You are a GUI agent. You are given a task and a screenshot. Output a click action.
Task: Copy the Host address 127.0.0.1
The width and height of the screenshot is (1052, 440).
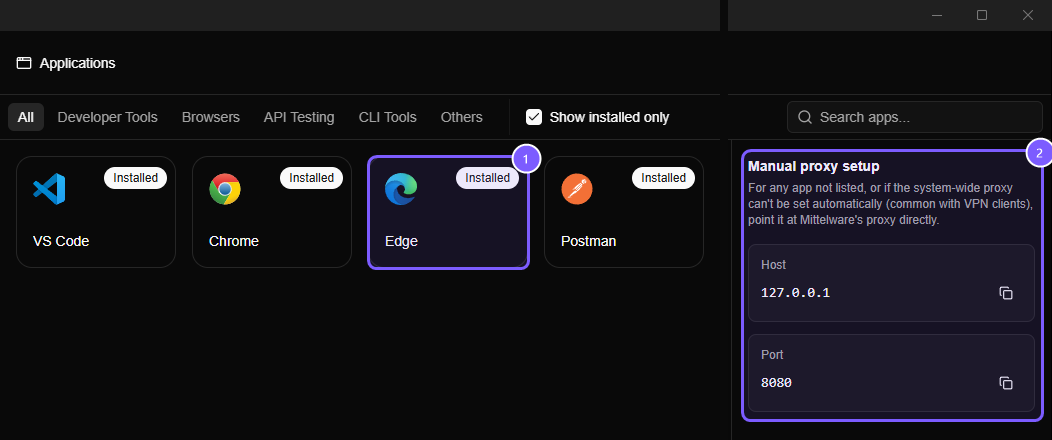tap(1006, 293)
